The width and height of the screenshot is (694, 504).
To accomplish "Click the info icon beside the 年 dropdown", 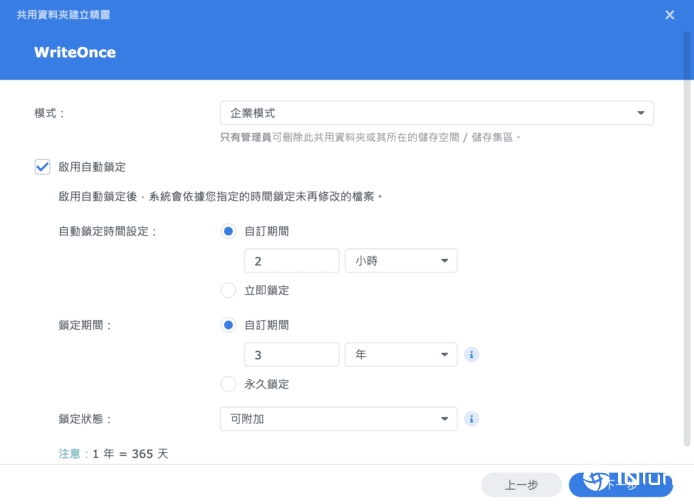I will (x=471, y=354).
